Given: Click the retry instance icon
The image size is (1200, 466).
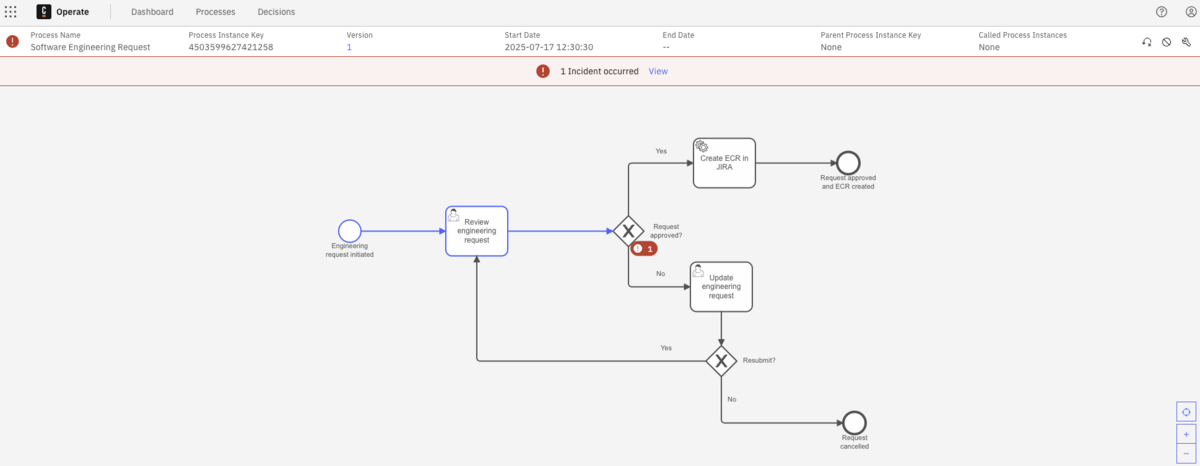Looking at the screenshot, I should (1146, 42).
